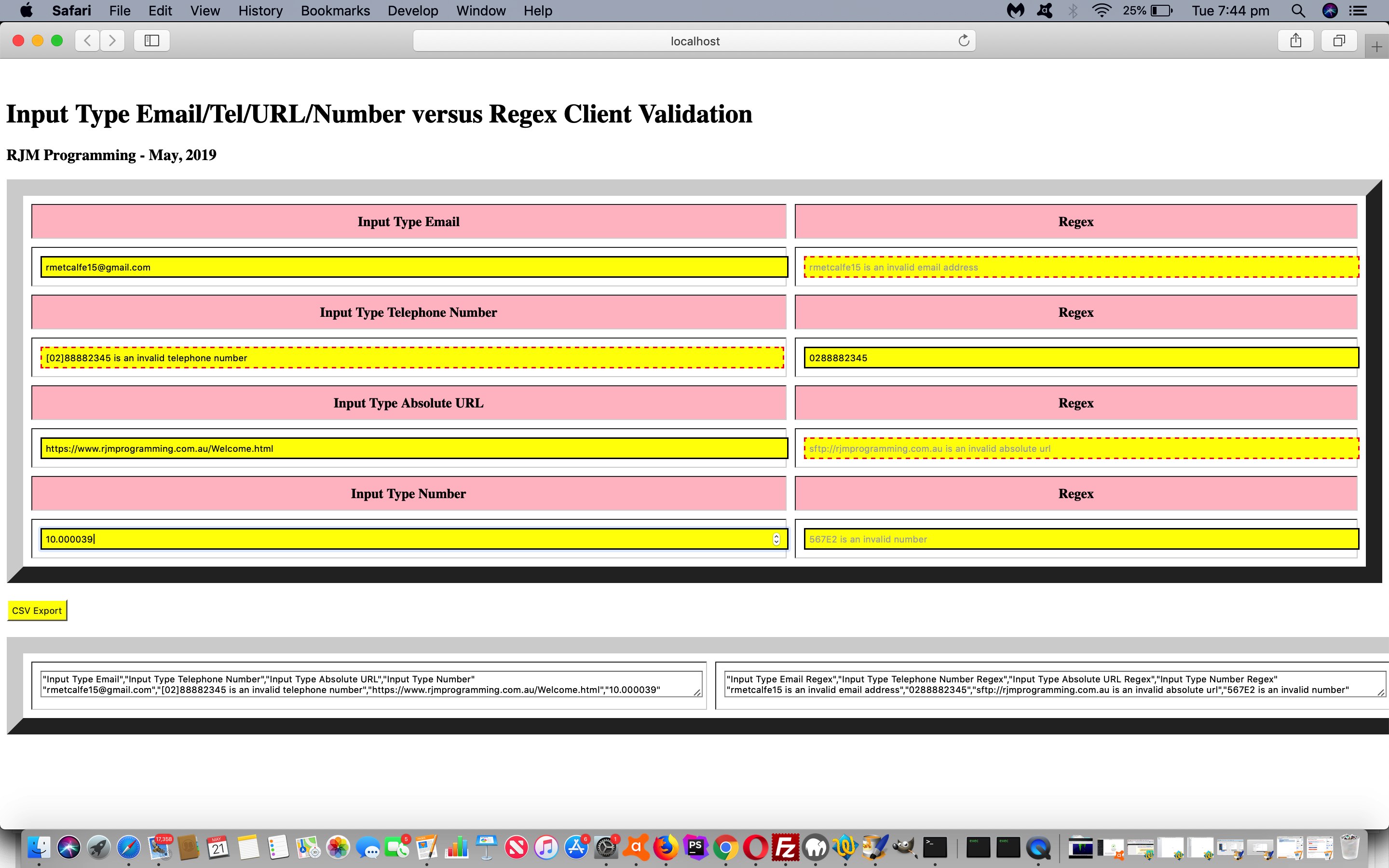The width and height of the screenshot is (1389, 868).
Task: Open the Notification Center list icon
Action: [x=1358, y=10]
